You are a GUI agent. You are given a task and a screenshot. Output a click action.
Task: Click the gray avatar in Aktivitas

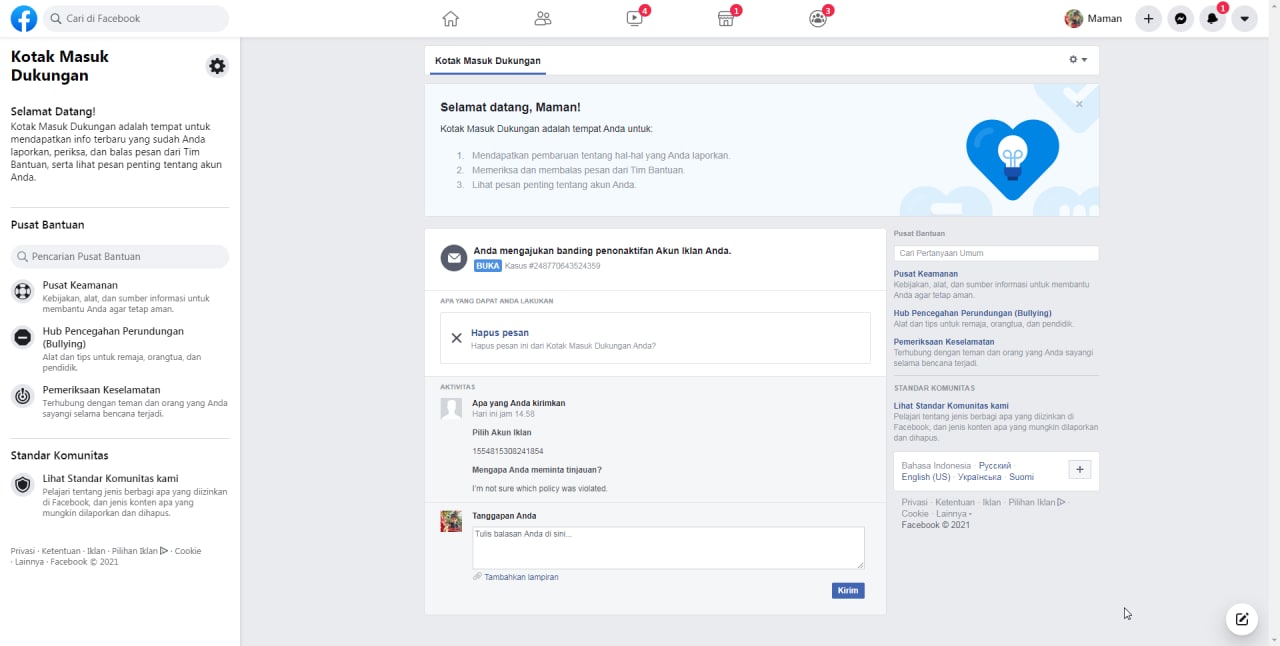[451, 407]
